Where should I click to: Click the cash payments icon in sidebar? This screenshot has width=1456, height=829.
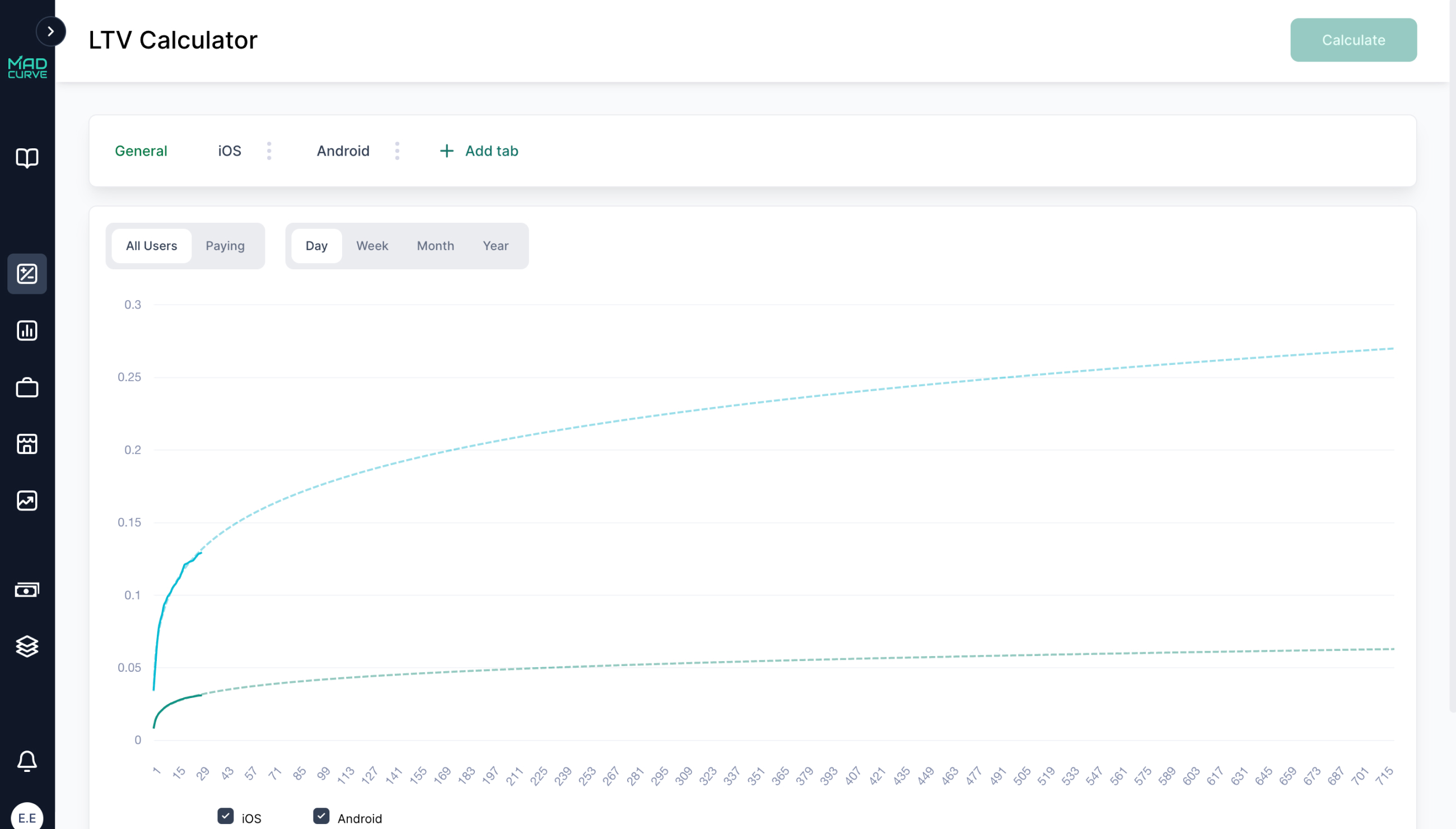[x=27, y=589]
